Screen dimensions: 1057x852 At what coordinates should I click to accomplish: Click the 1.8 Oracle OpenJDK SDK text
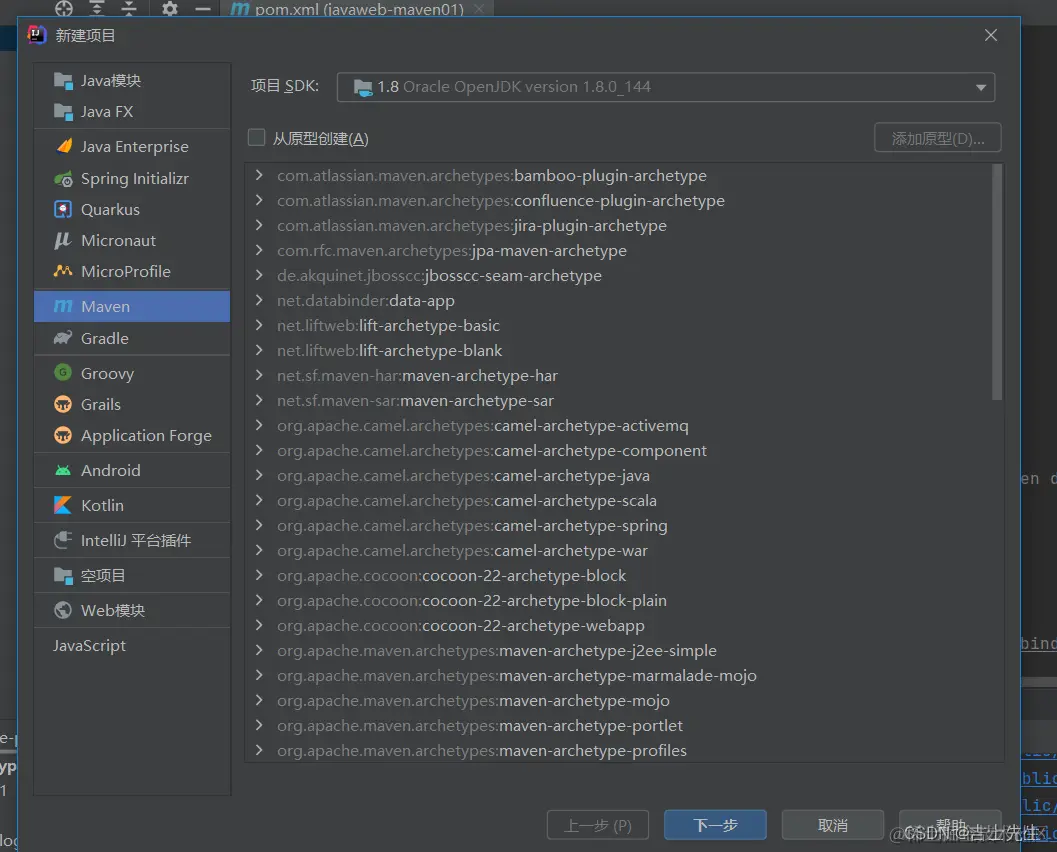(514, 87)
